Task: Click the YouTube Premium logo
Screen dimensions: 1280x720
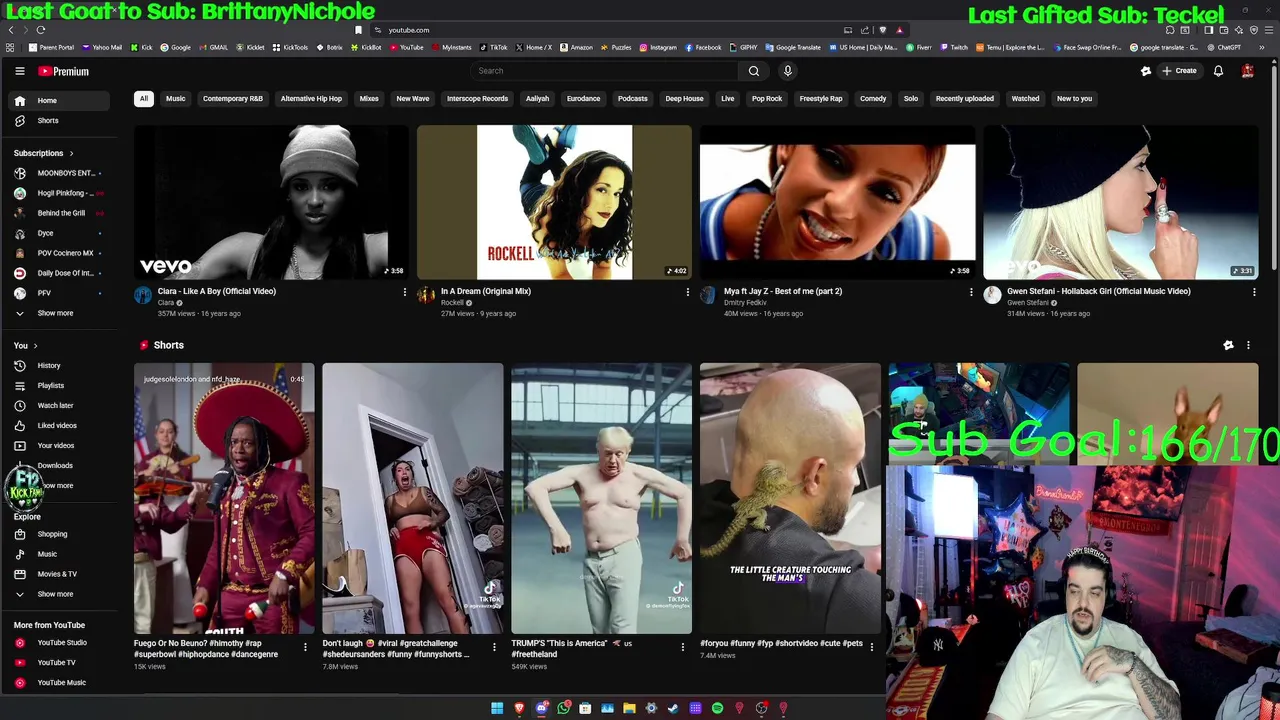Action: (x=64, y=71)
